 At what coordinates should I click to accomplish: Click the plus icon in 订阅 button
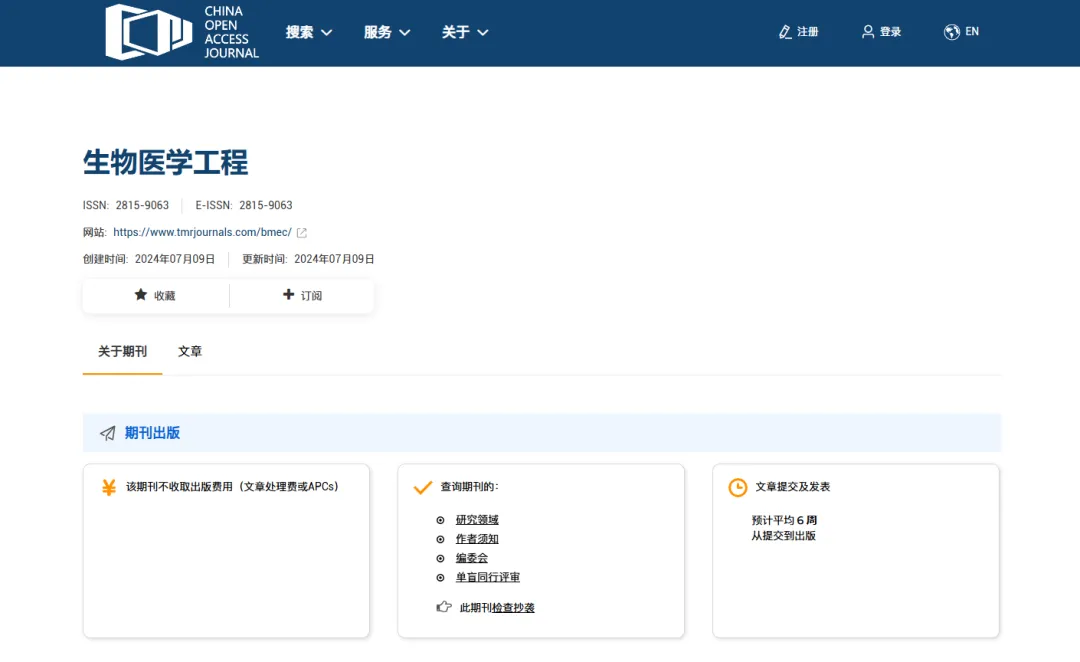pyautogui.click(x=289, y=294)
